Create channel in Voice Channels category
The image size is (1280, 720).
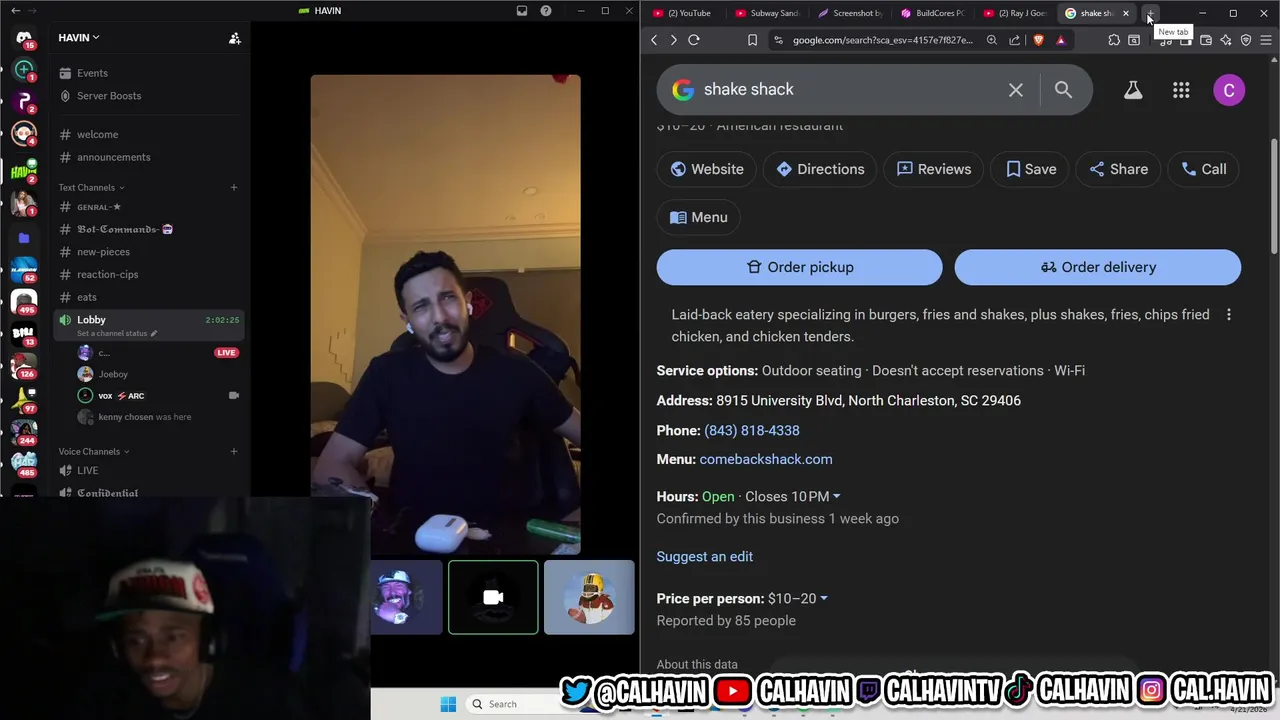coord(234,451)
